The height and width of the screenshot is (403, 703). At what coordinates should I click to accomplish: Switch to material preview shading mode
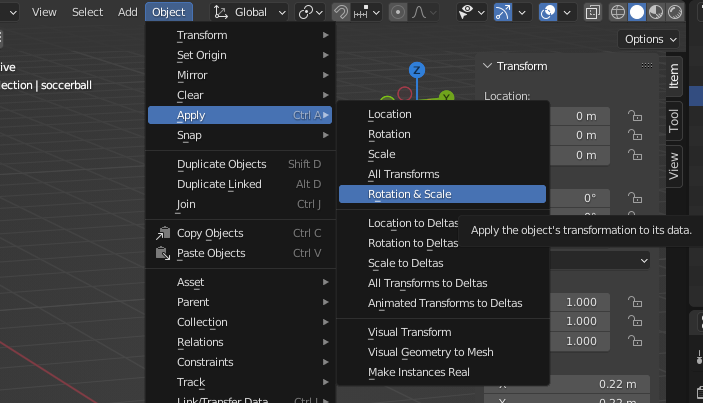(656, 12)
